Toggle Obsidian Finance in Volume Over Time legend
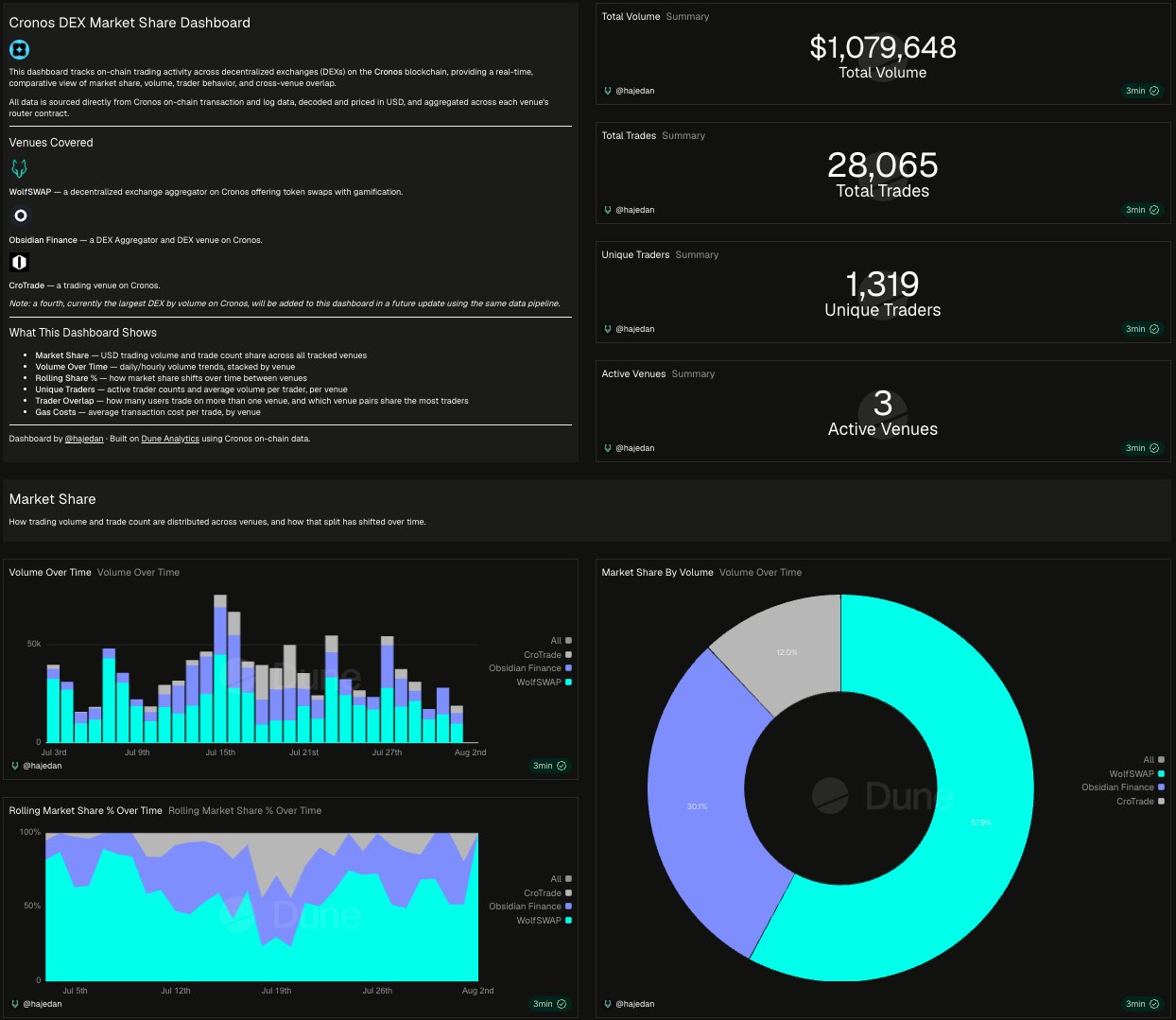 [530, 668]
